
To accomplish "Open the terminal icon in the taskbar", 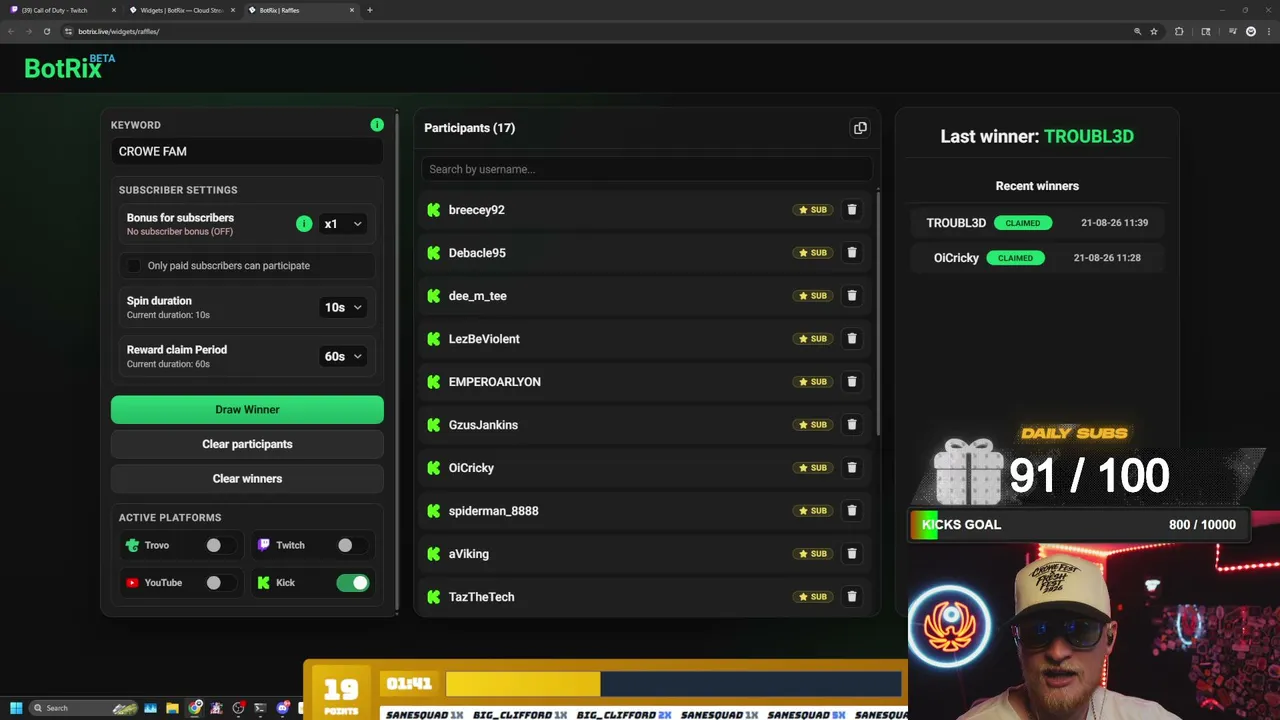I will click(261, 708).
